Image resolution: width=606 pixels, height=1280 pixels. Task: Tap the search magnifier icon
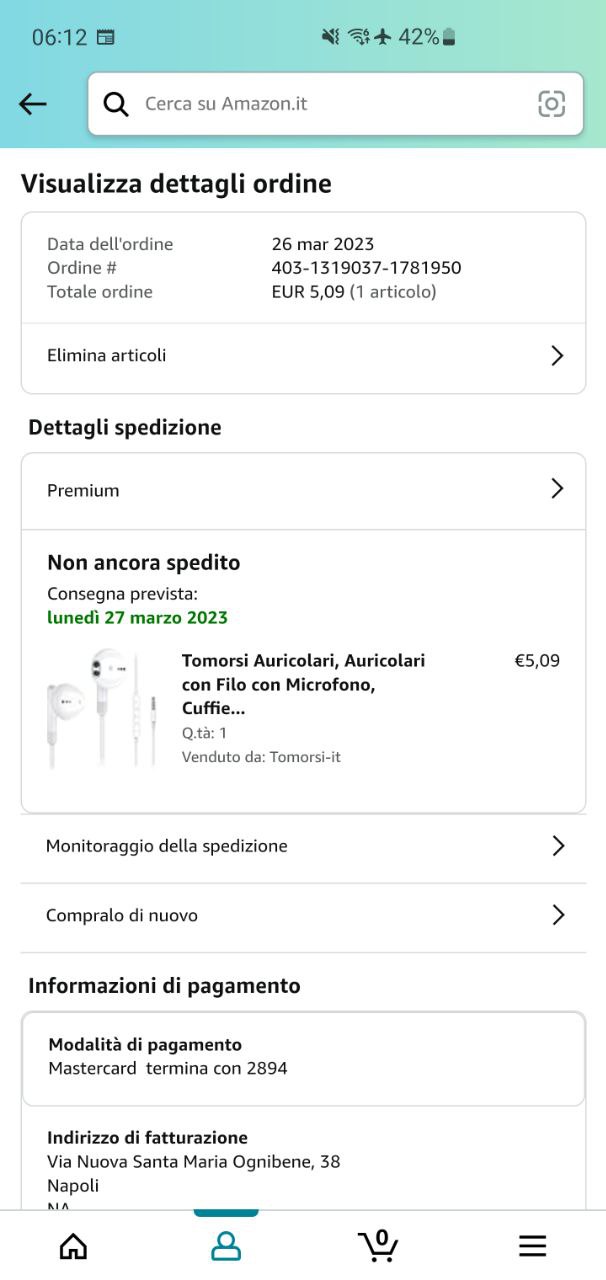pyautogui.click(x=116, y=104)
